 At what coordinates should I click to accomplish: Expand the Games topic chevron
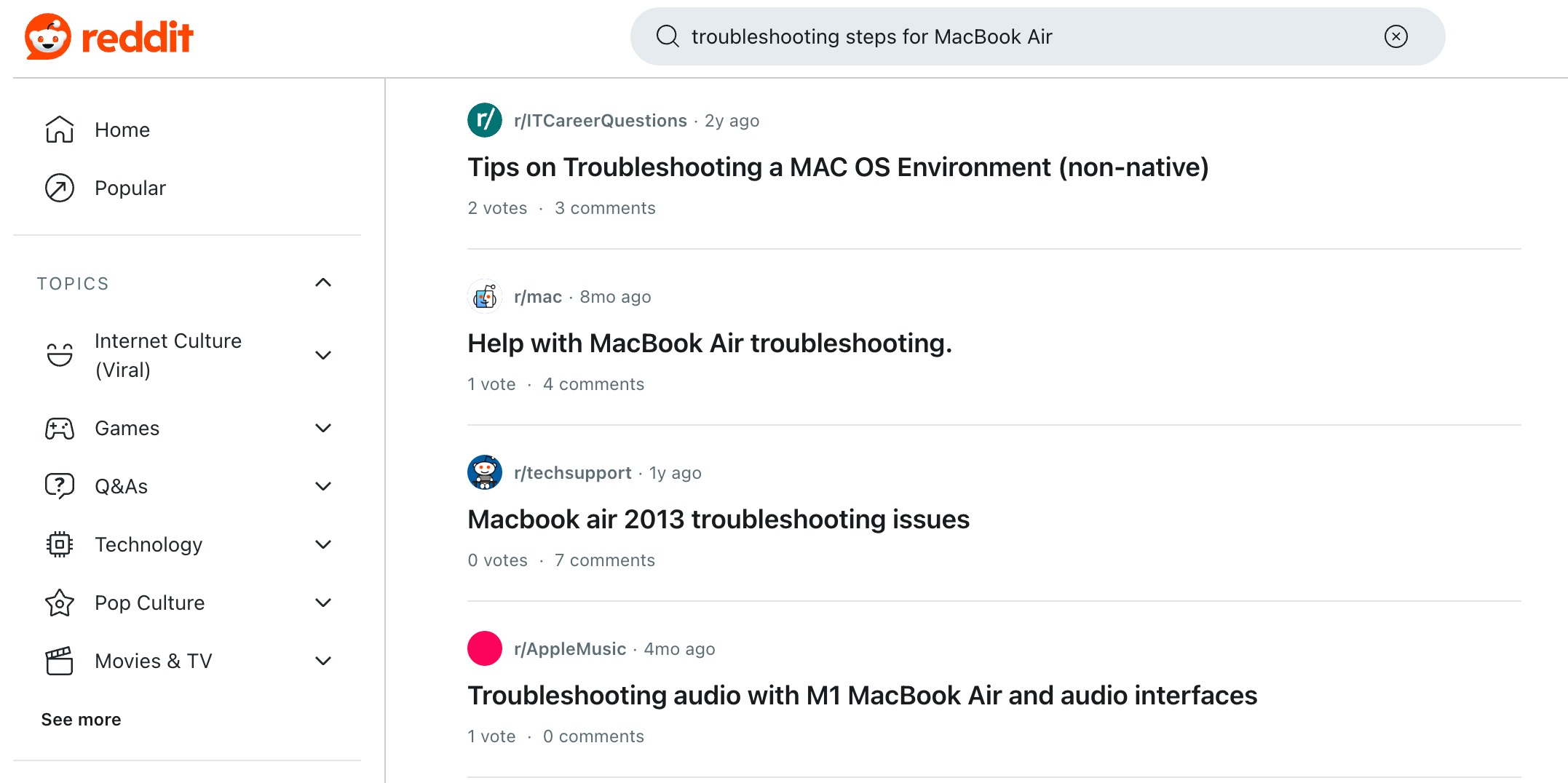(x=323, y=428)
